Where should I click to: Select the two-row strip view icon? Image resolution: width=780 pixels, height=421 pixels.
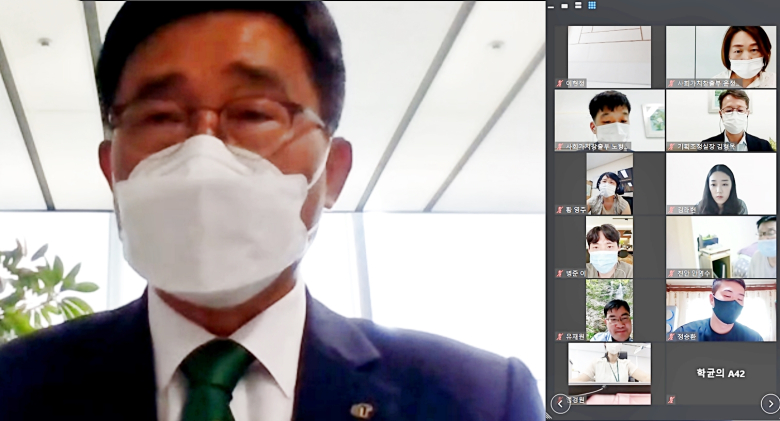click(x=578, y=5)
